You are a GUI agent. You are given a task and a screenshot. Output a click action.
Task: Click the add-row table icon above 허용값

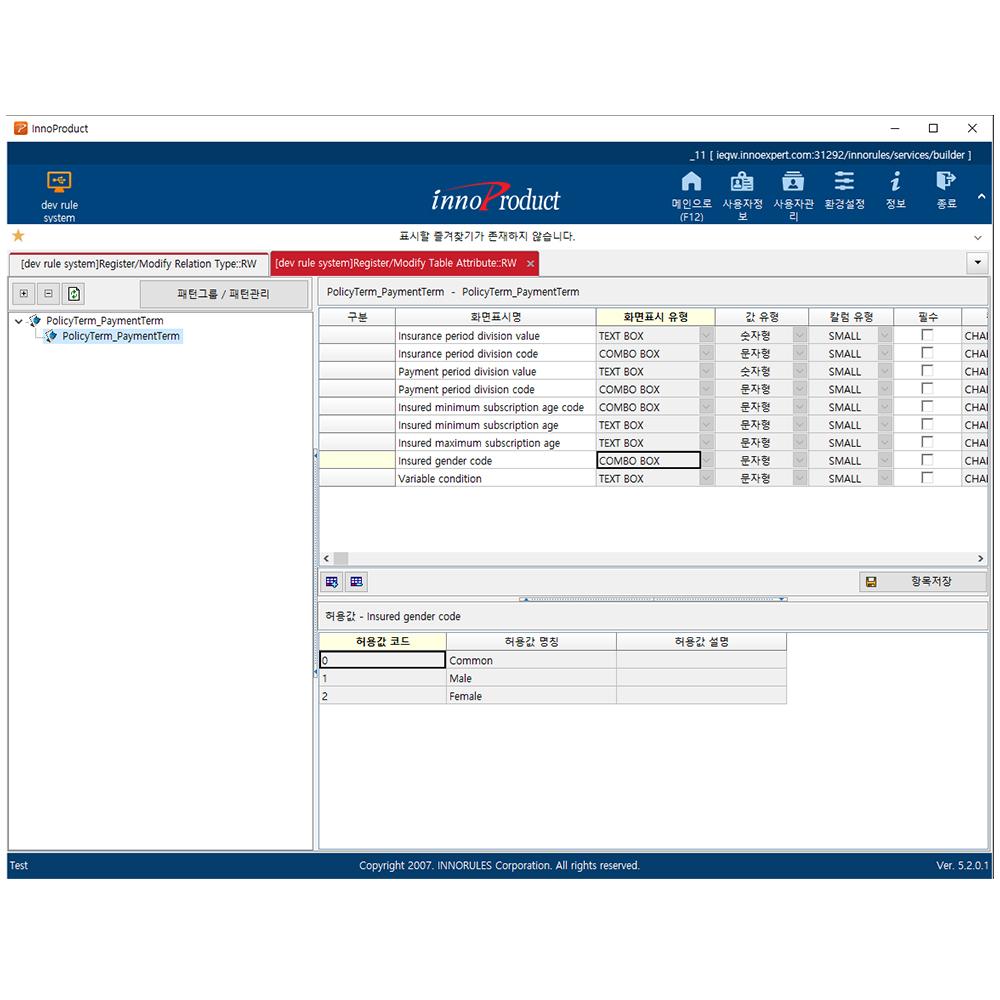point(331,581)
